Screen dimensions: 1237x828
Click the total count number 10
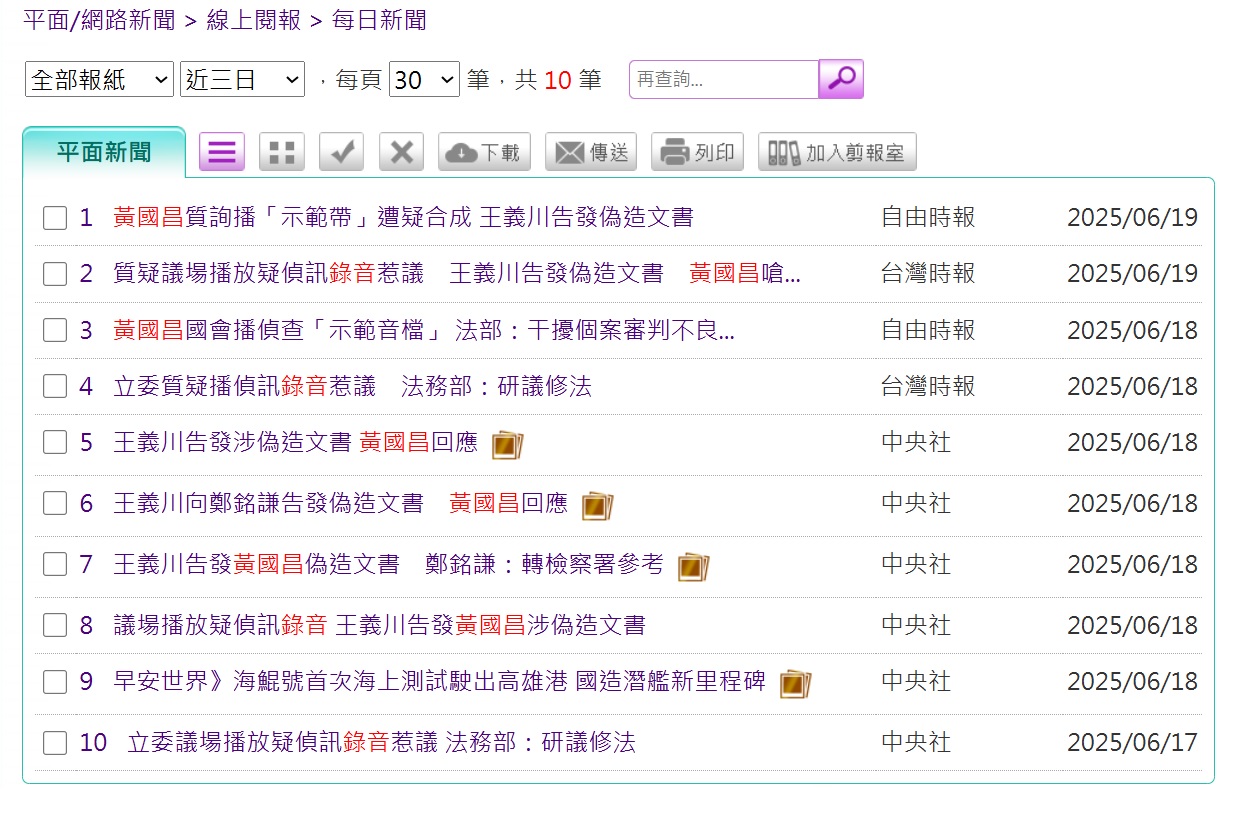click(x=558, y=80)
